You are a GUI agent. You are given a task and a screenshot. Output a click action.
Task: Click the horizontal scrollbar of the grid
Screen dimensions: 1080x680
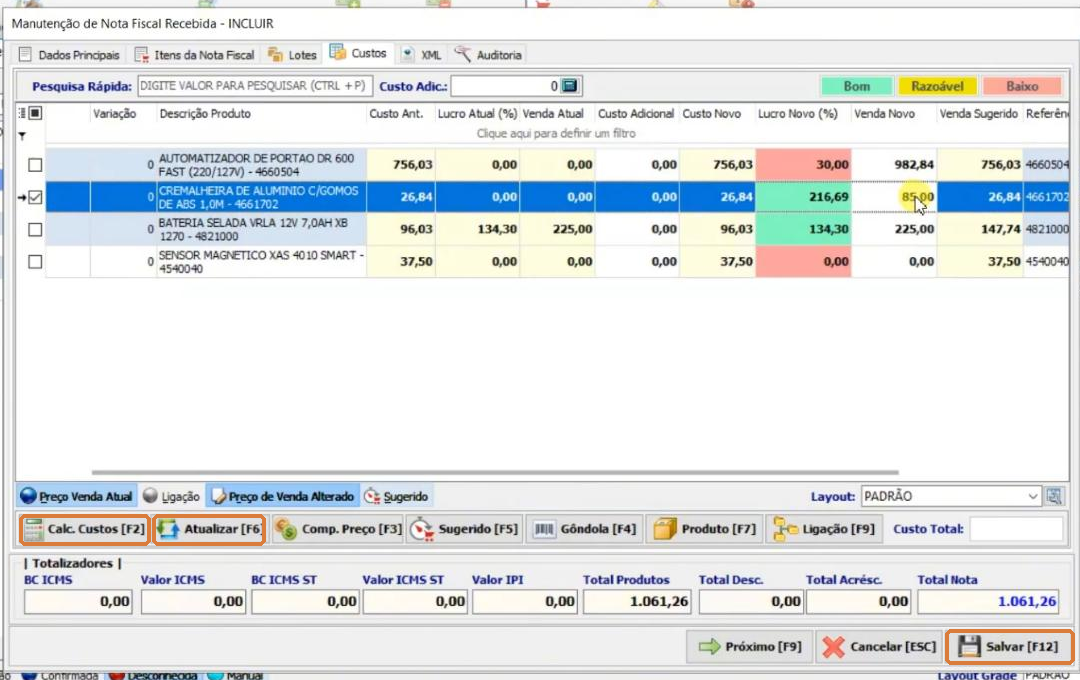point(495,473)
